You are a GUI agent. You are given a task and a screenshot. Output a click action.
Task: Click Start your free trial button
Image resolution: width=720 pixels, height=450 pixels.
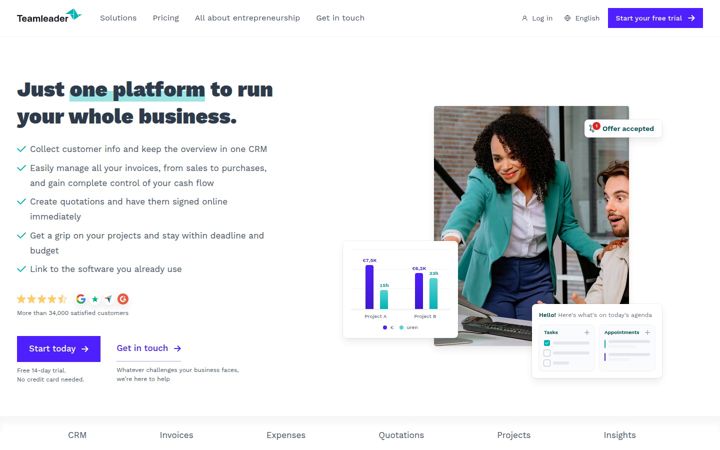point(655,18)
